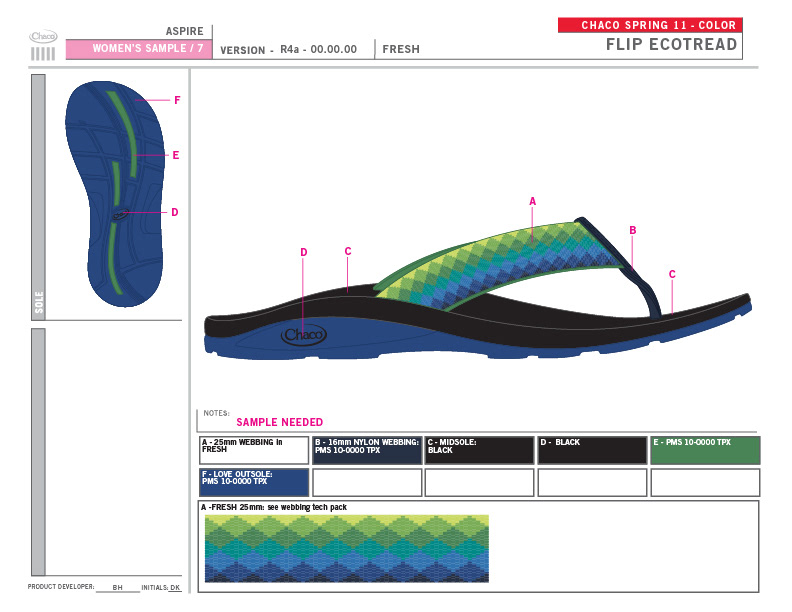Screen dimensions: 792x612
Task: Click the DK initials field
Action: [175, 587]
